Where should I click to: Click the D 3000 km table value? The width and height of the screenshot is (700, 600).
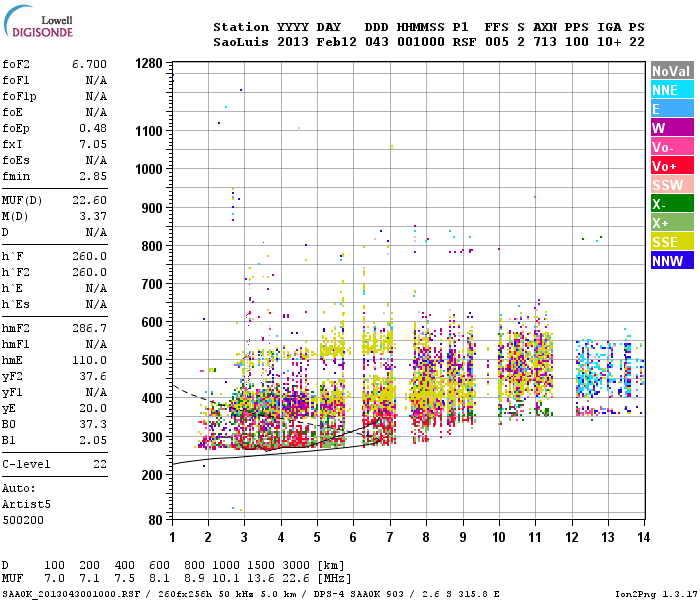click(x=296, y=566)
